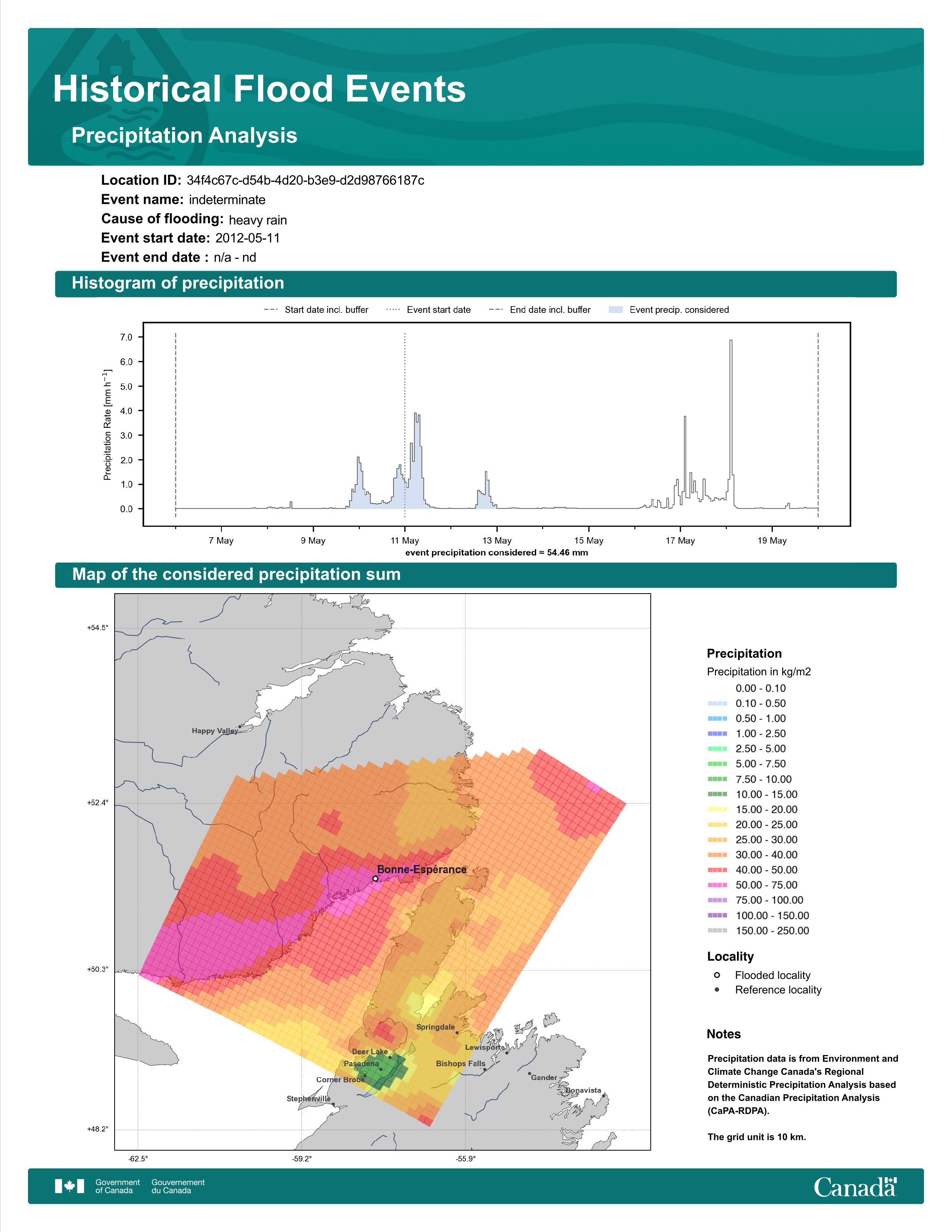The image size is (952, 1232).
Task: Click the 30.00 - 40.00 legend swatch
Action: pos(717,855)
